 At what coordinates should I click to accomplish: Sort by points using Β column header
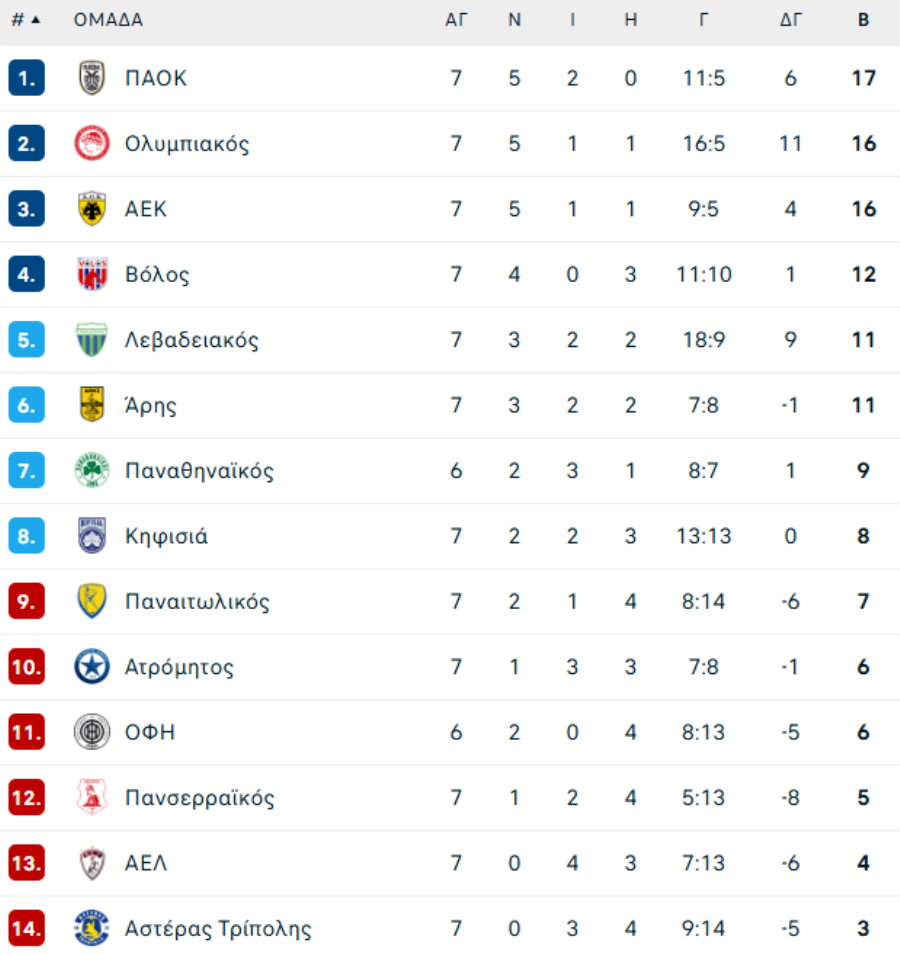click(x=863, y=20)
